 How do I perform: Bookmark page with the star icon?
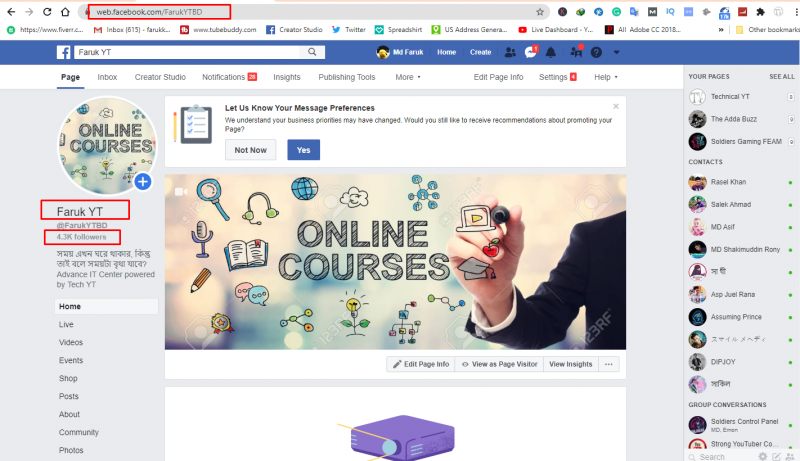pyautogui.click(x=540, y=12)
